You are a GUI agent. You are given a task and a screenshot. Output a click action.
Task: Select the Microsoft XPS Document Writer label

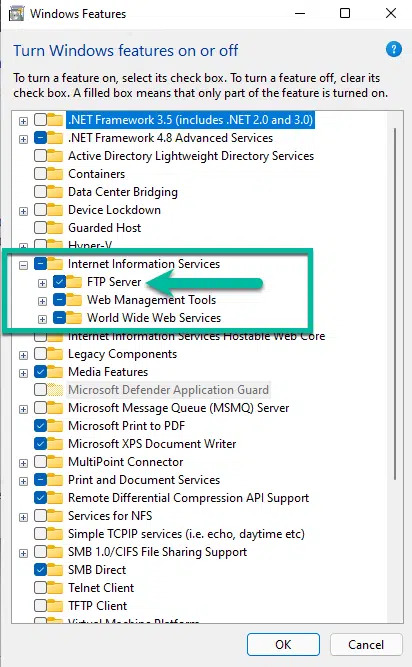coord(152,444)
